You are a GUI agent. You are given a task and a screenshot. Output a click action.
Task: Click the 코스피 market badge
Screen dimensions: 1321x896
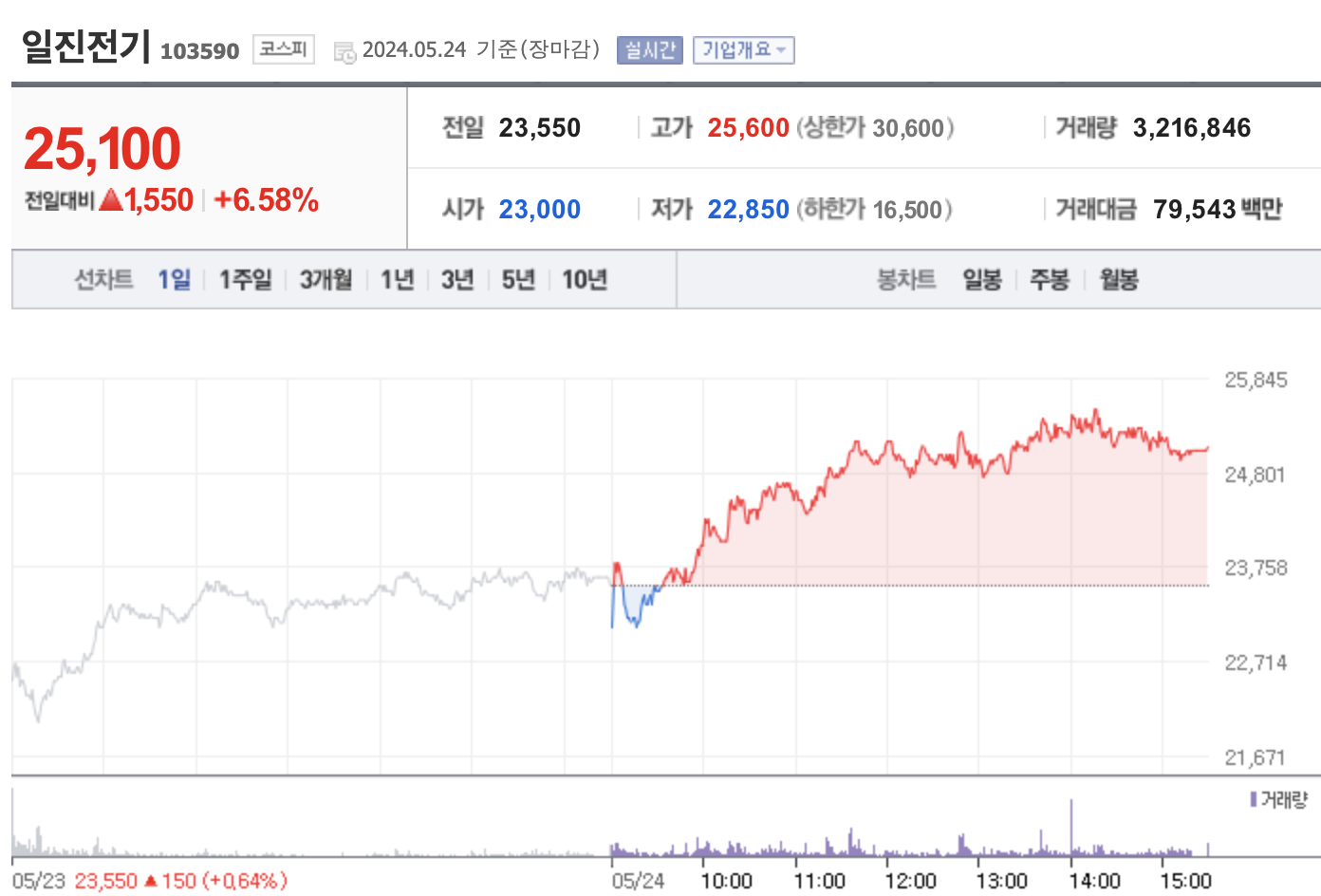[283, 49]
